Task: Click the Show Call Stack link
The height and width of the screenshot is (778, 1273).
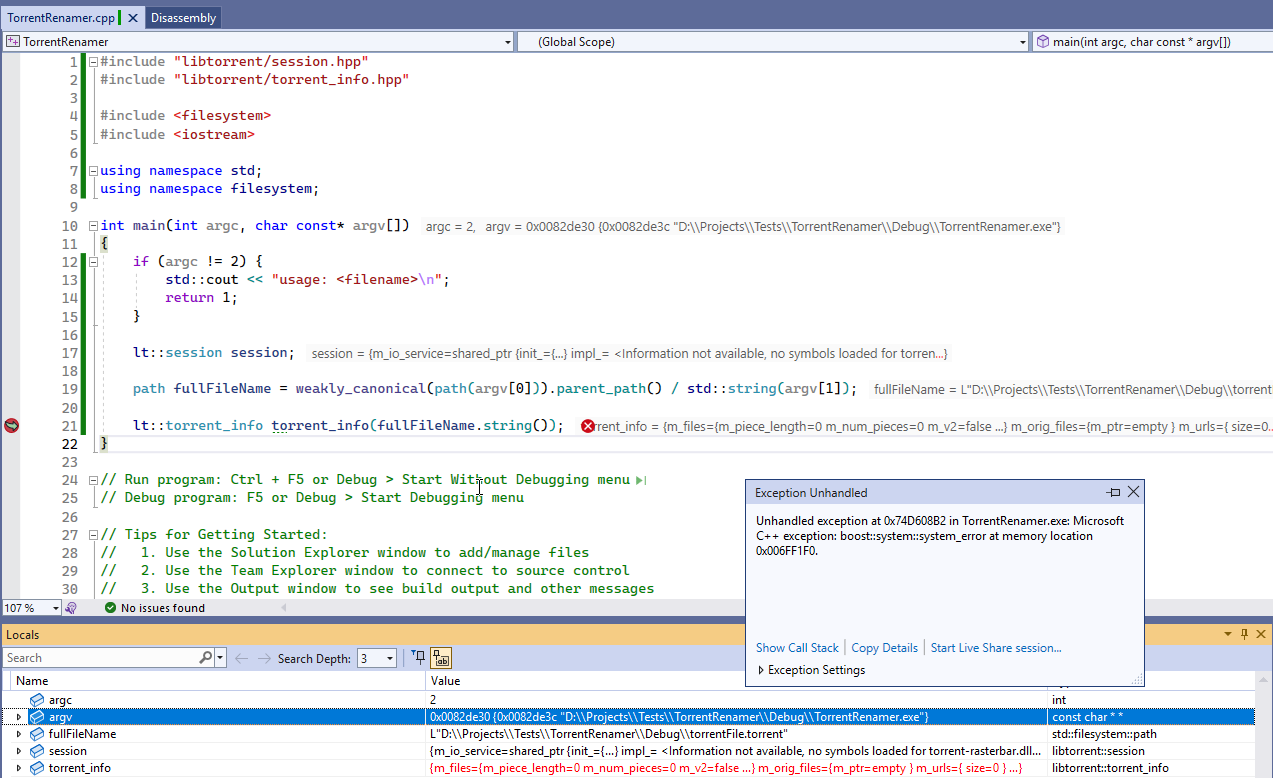Action: click(796, 647)
